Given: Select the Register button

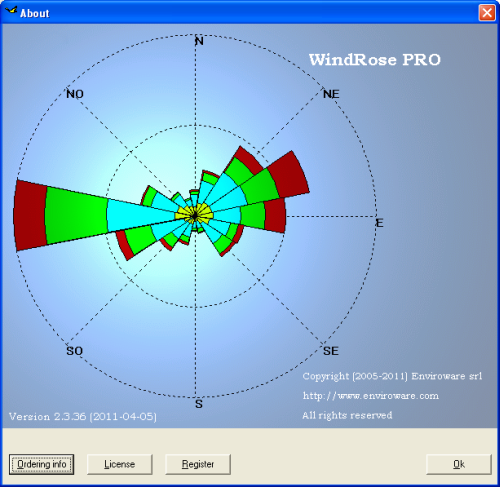Looking at the screenshot, I should [198, 464].
